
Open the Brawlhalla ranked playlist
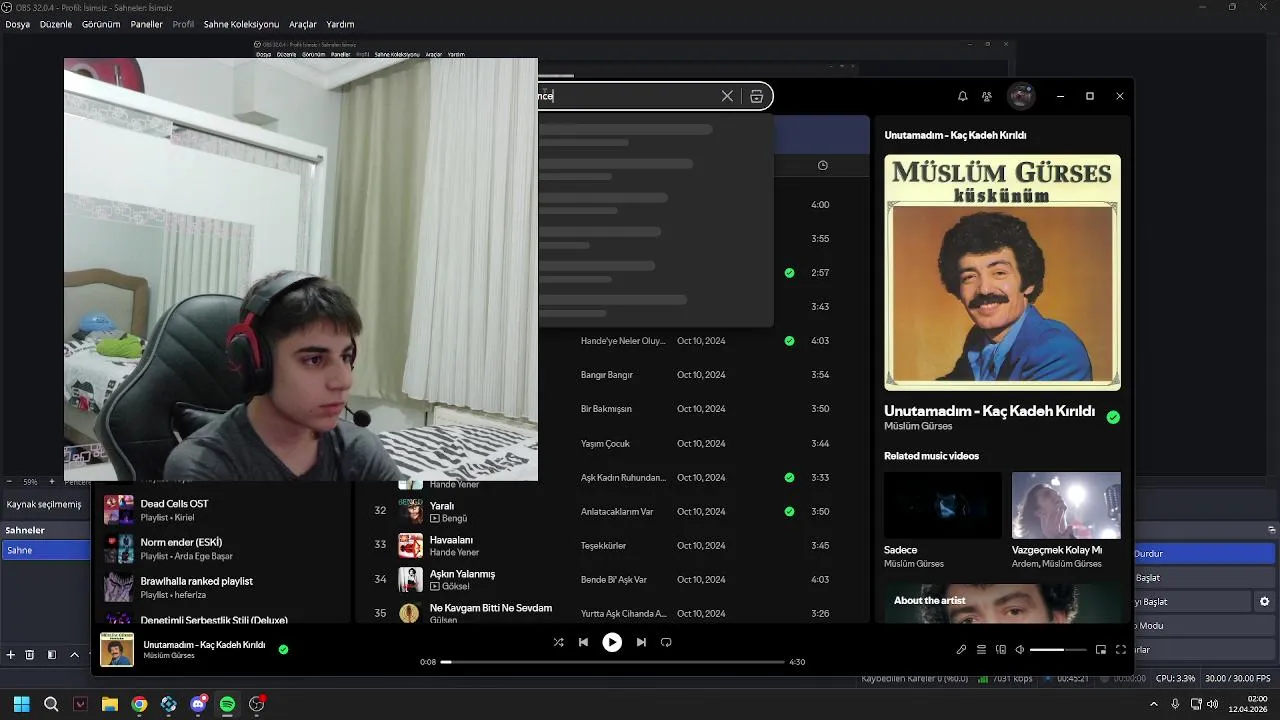tap(222, 587)
